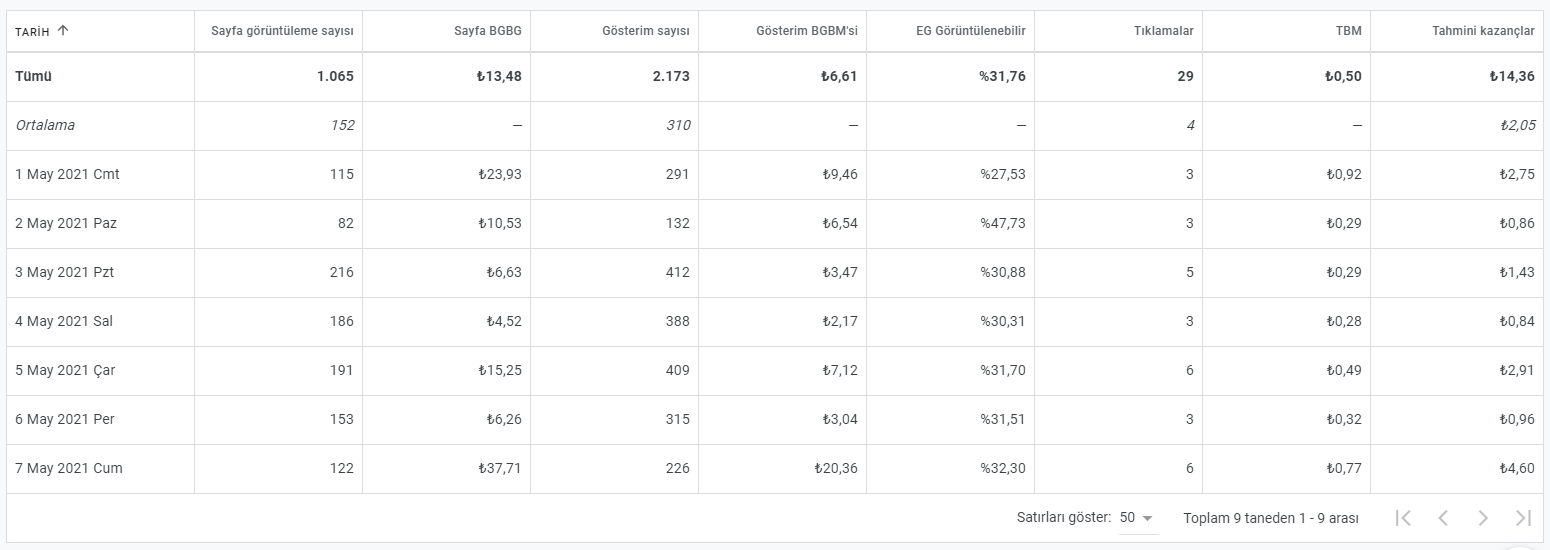
Task: Jump to the last page icon
Action: [1523, 518]
